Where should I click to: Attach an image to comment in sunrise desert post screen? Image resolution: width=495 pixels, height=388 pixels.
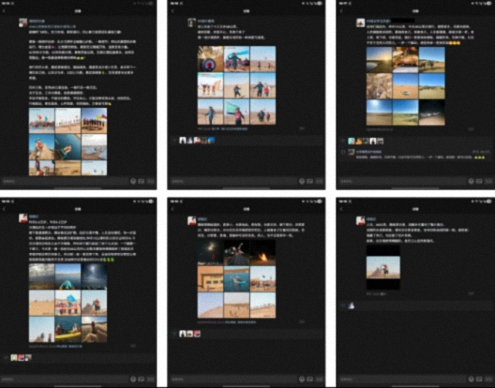click(x=479, y=181)
